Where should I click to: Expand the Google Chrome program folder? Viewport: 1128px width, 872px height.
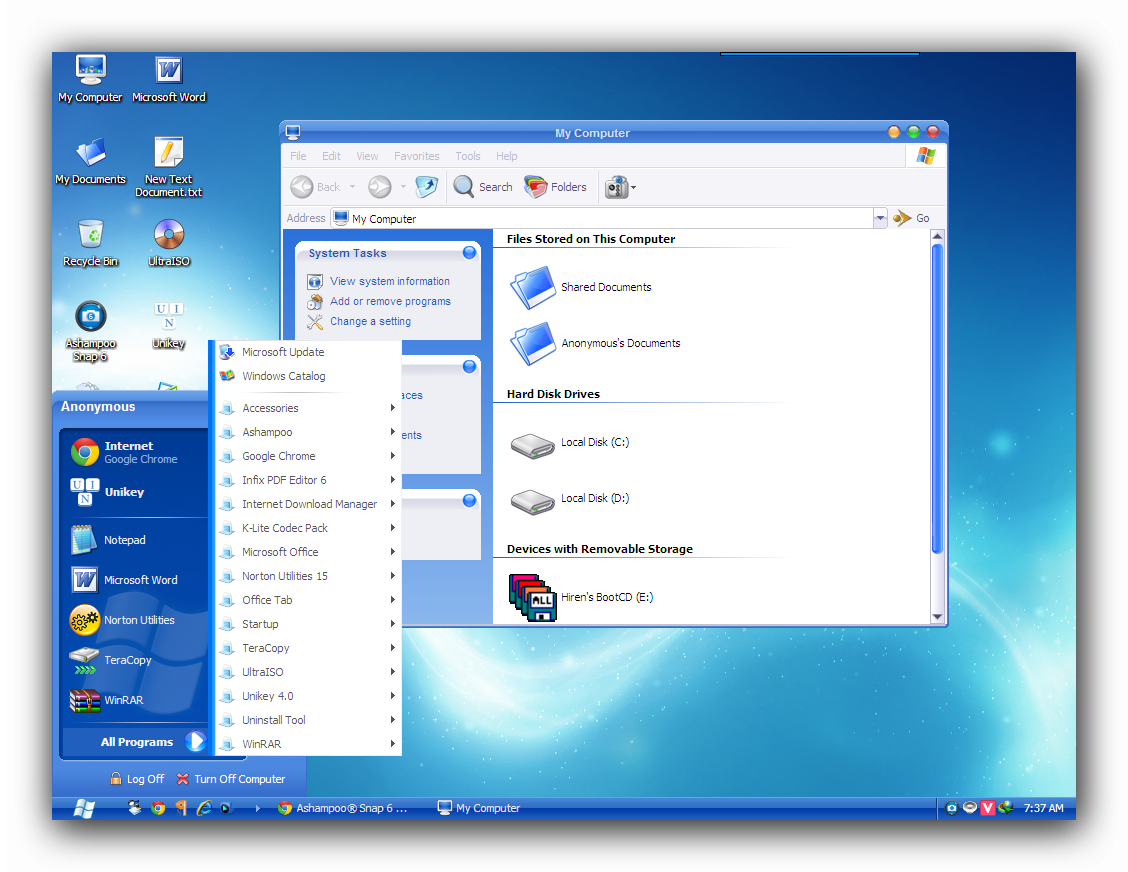pos(308,456)
